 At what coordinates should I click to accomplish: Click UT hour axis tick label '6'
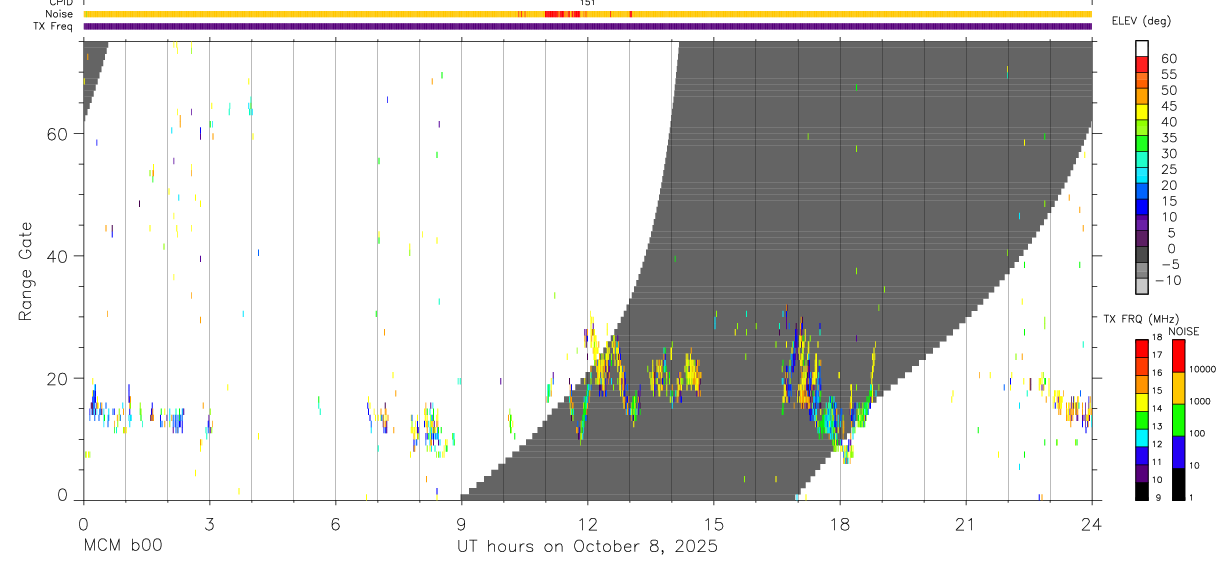pos(335,524)
